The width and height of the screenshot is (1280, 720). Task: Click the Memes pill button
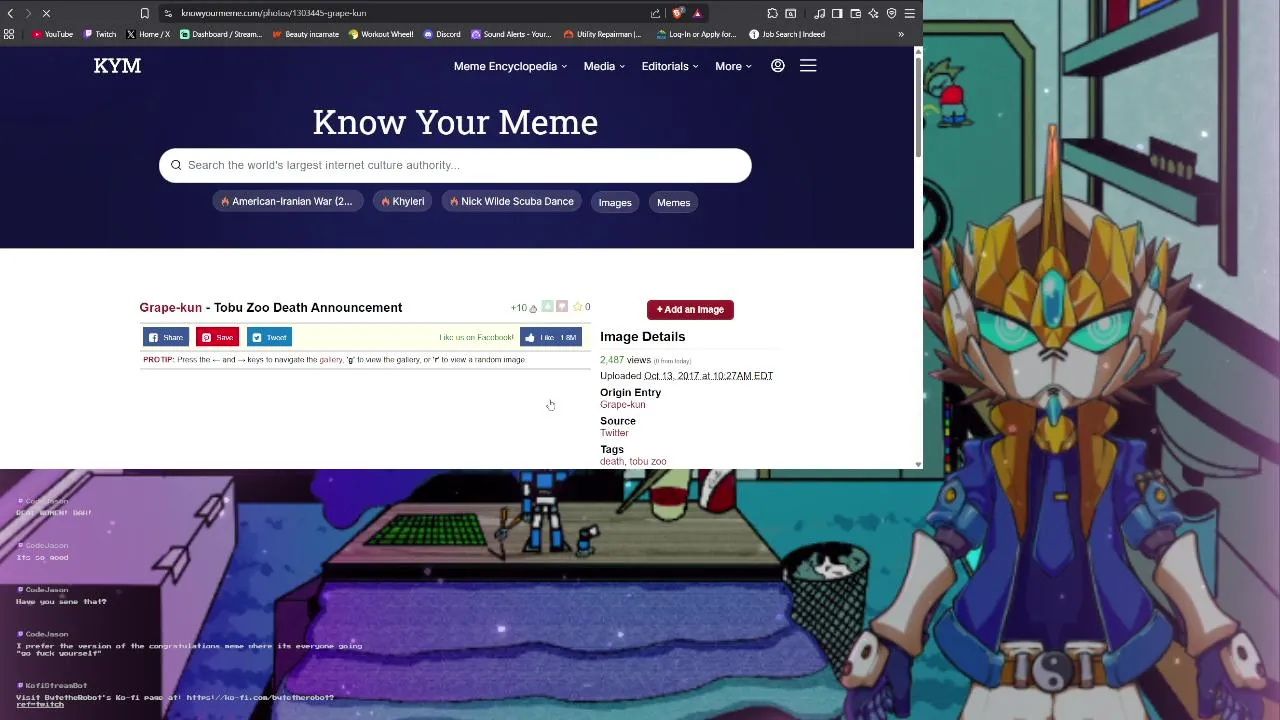673,202
